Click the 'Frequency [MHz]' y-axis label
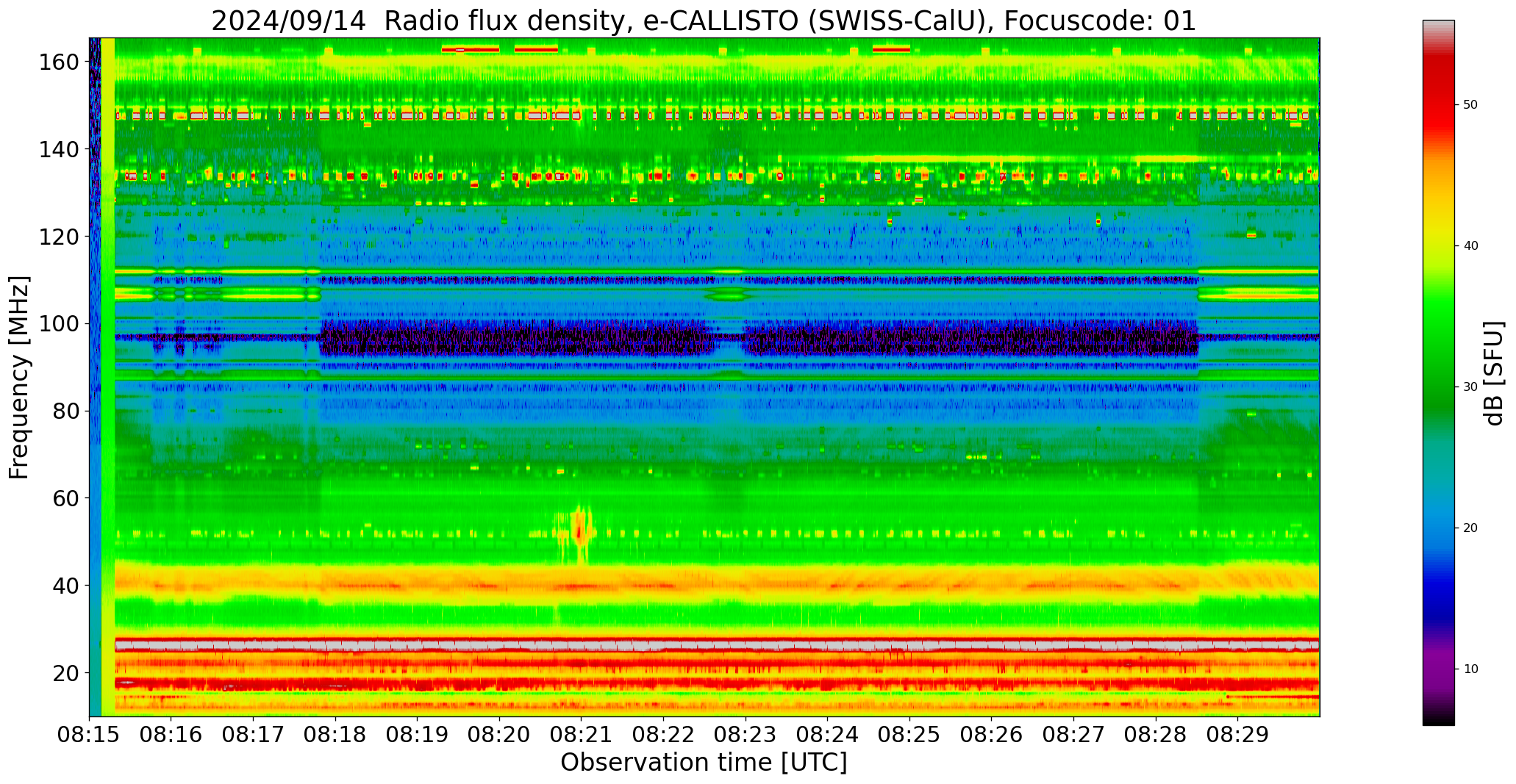1516x784 pixels. [x=19, y=377]
